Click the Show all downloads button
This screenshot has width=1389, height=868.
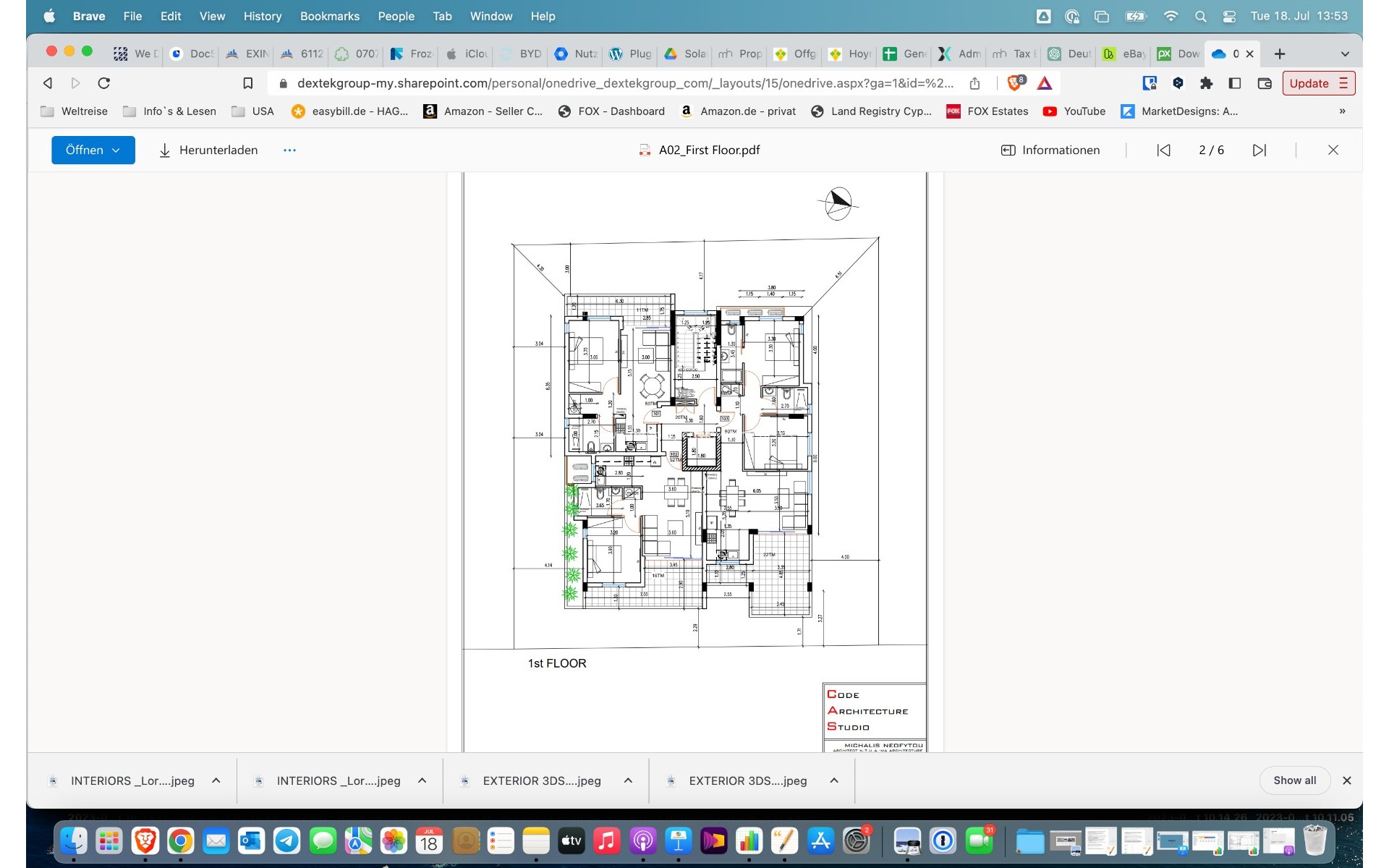click(x=1294, y=780)
